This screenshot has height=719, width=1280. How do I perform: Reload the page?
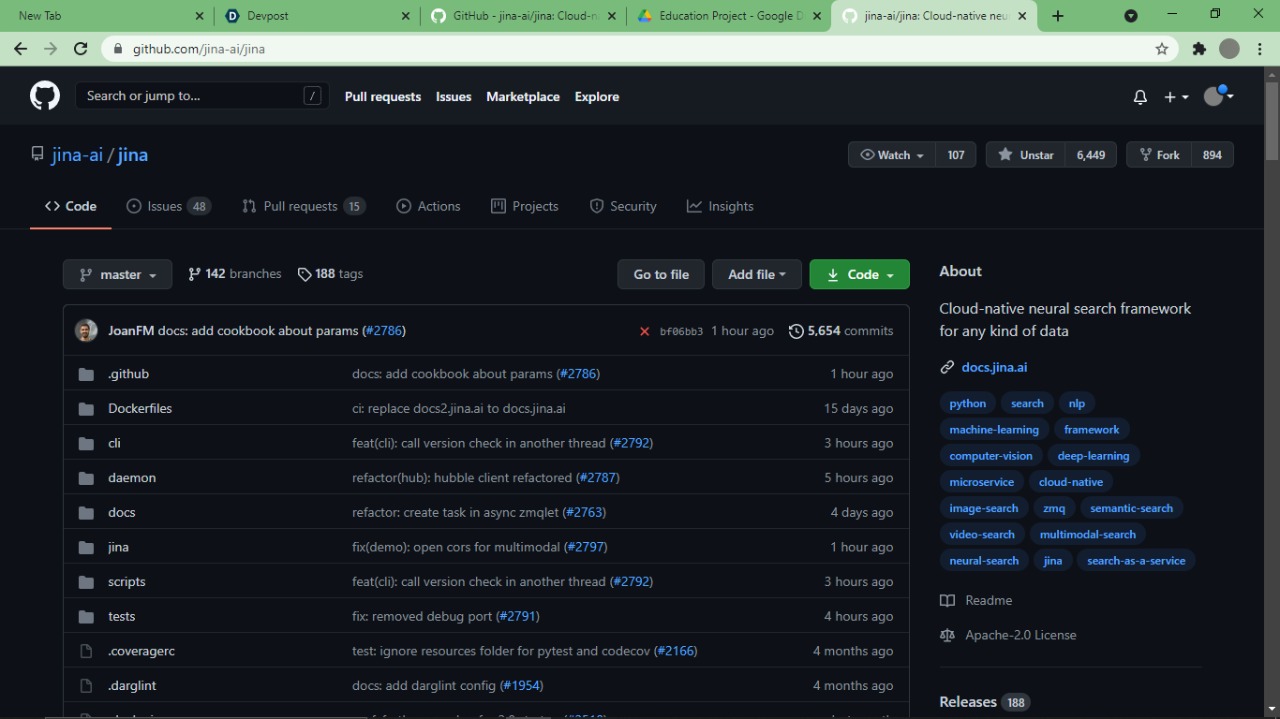coord(81,48)
